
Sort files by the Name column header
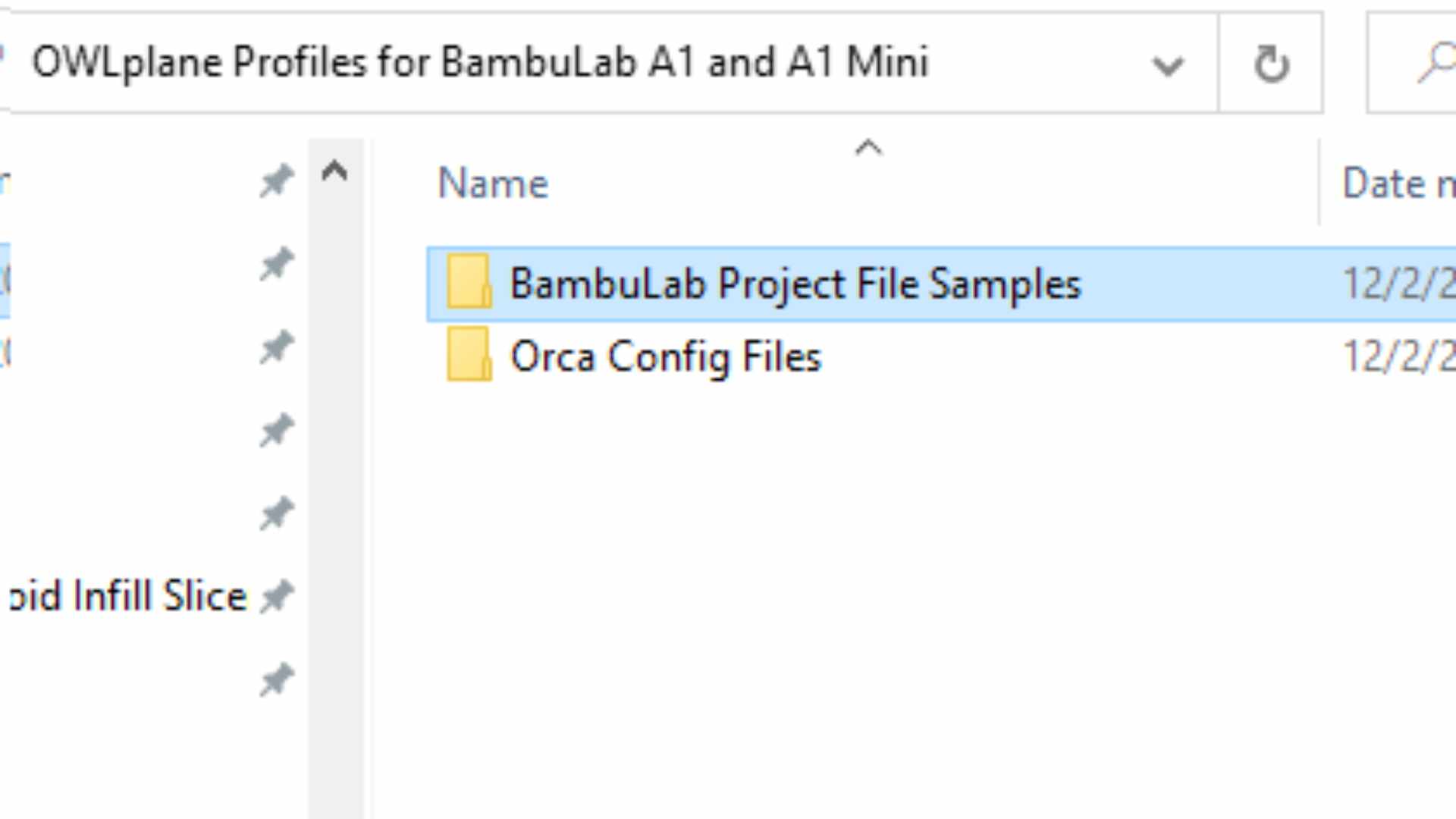493,183
